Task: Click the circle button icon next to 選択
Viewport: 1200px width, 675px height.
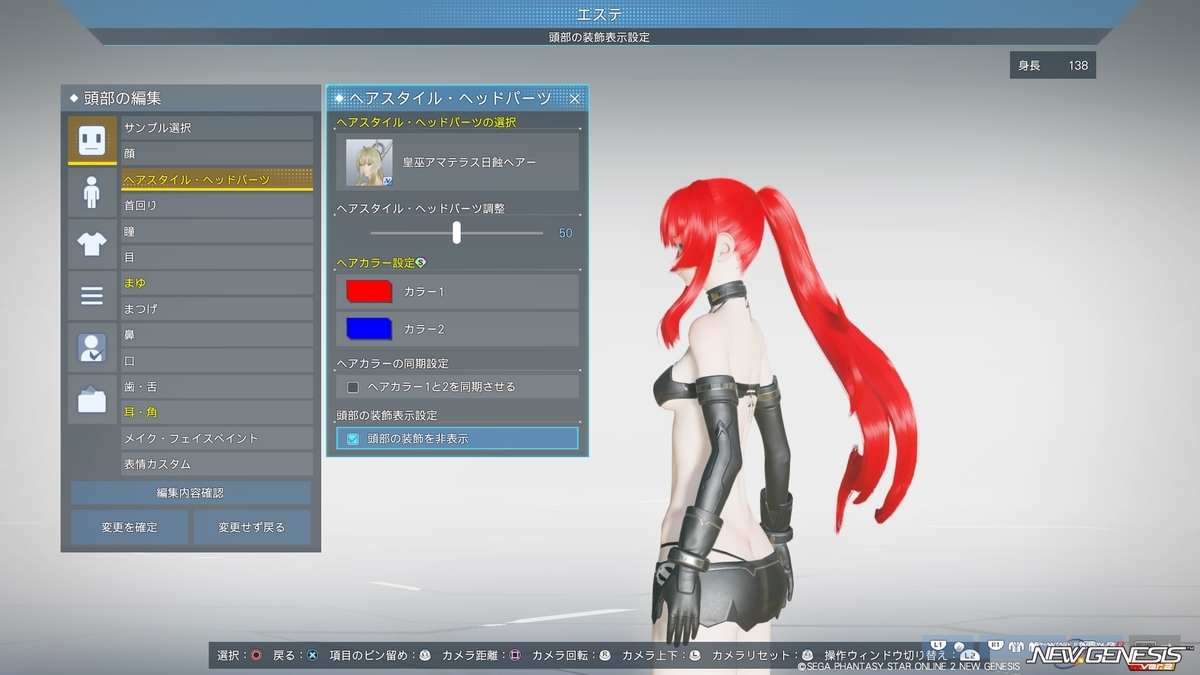Action: tap(257, 655)
